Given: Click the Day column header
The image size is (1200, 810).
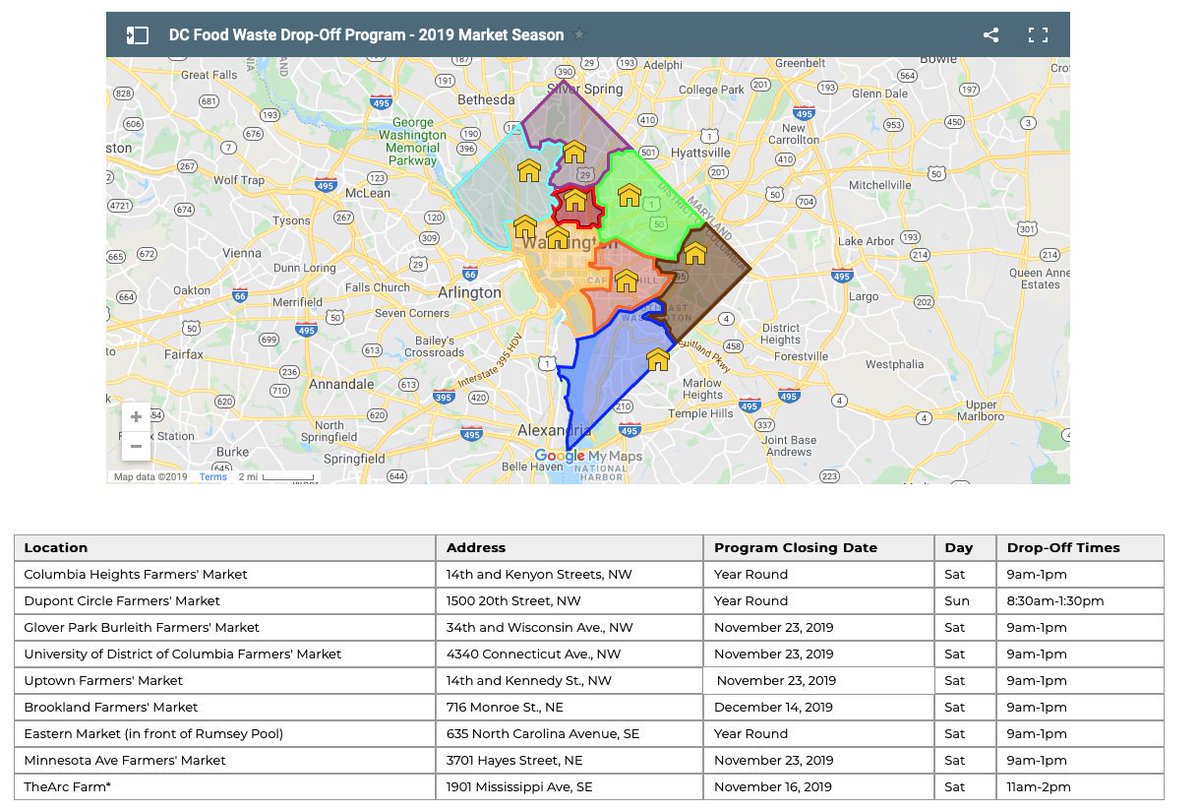Looking at the screenshot, I should point(965,548).
